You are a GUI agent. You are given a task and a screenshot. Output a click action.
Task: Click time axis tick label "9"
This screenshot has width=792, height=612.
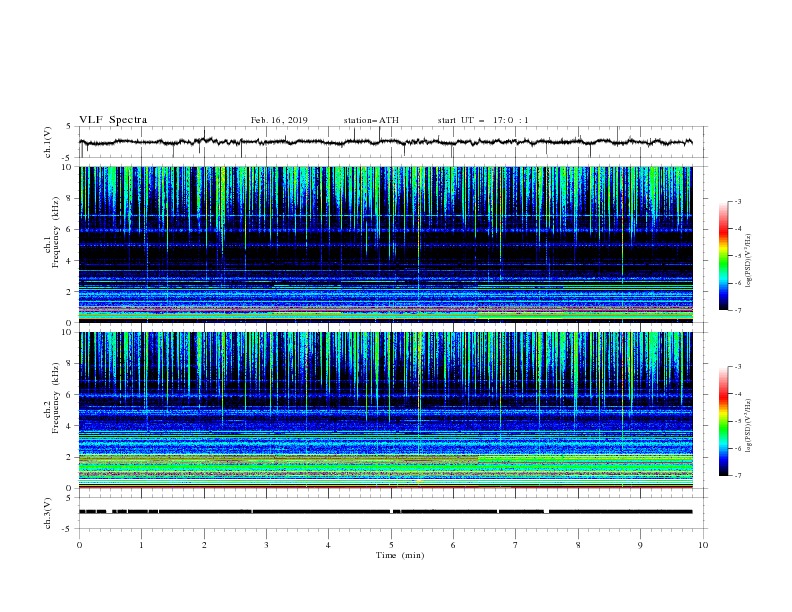click(x=640, y=545)
